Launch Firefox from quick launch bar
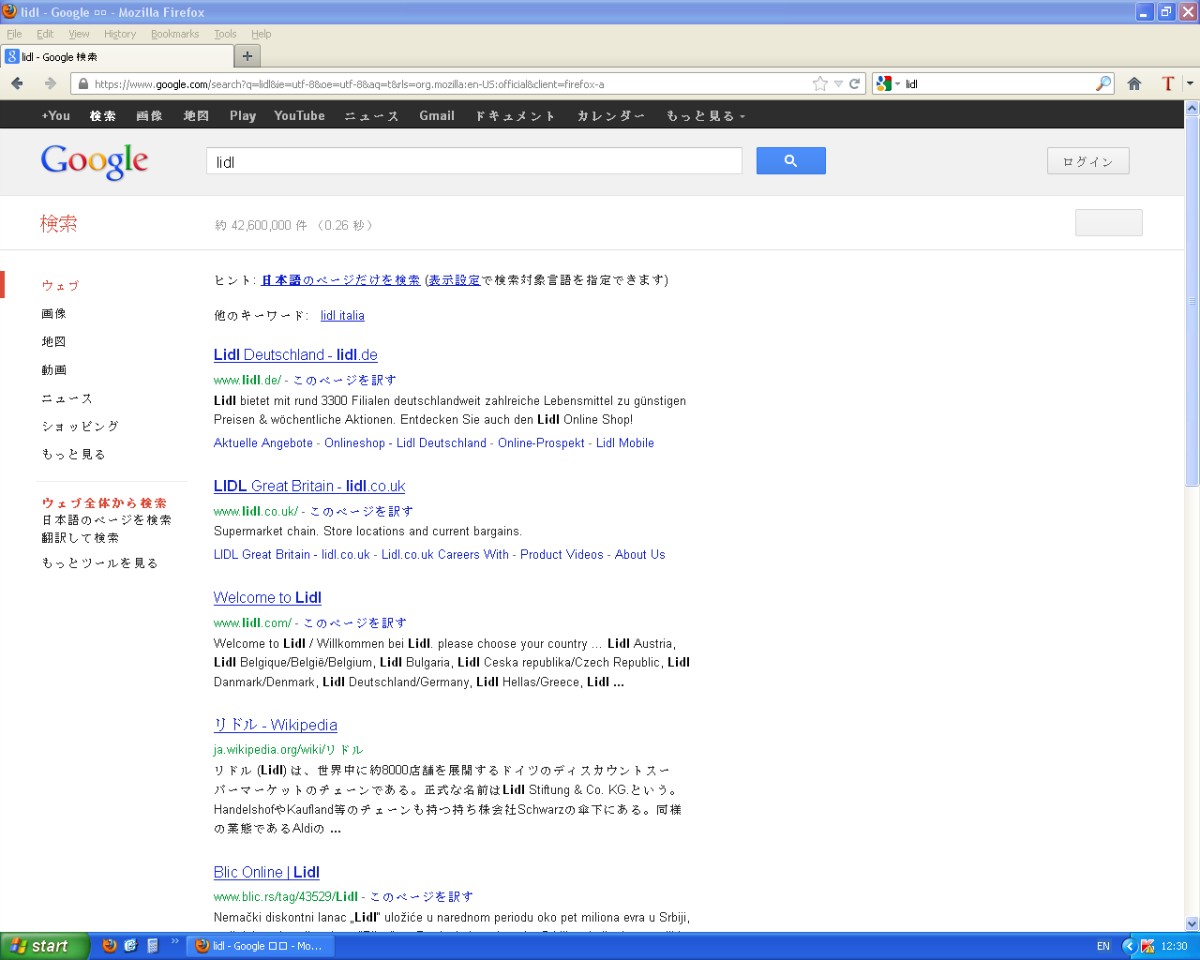 pyautogui.click(x=109, y=945)
